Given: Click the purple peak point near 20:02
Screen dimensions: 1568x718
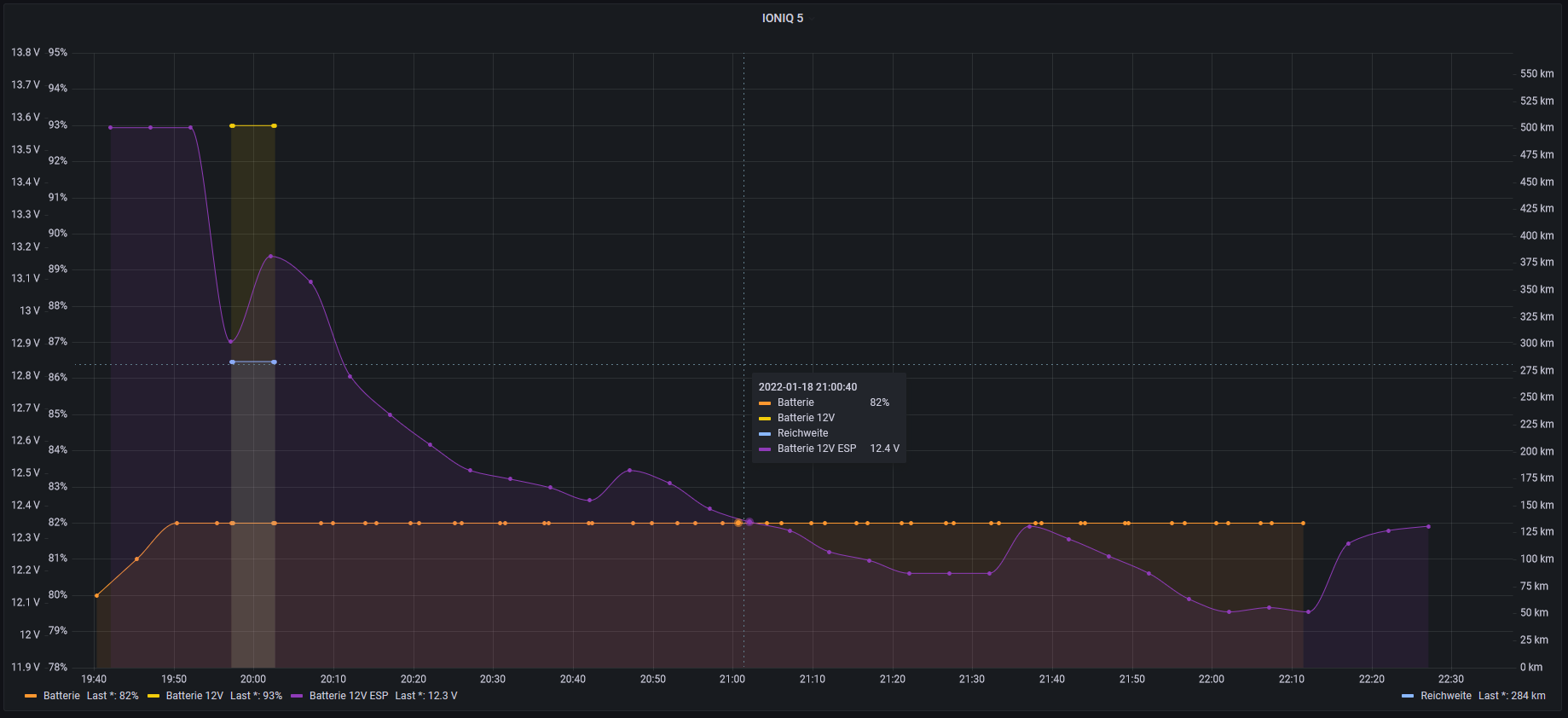Looking at the screenshot, I should coord(271,256).
